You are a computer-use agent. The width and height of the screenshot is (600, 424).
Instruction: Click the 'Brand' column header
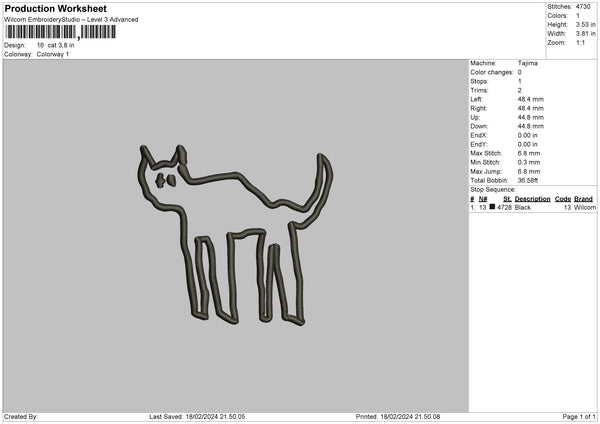click(583, 199)
